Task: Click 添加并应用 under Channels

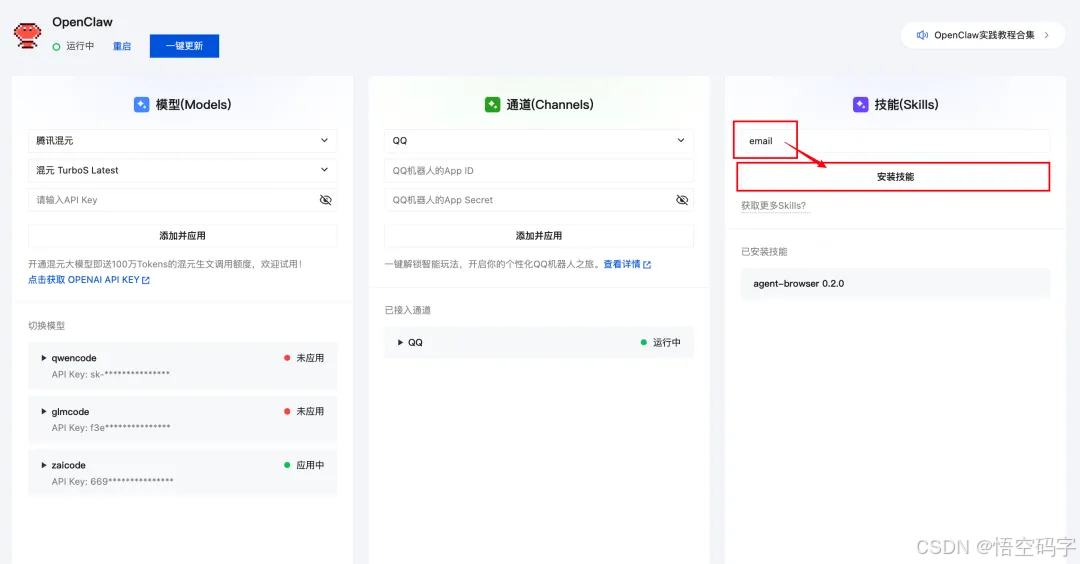Action: click(x=539, y=236)
